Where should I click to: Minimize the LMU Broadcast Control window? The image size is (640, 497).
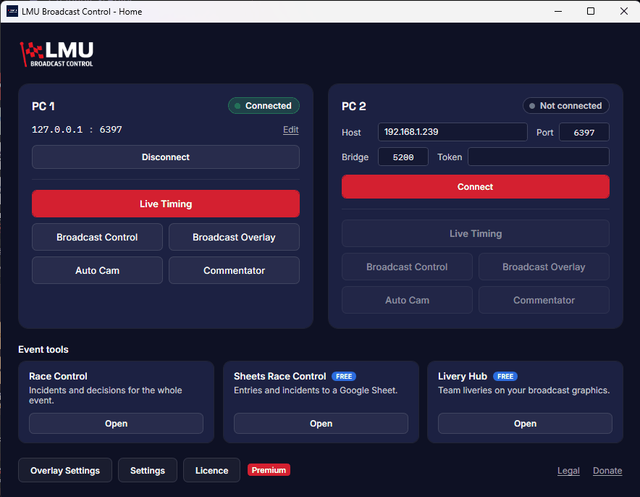pos(558,11)
